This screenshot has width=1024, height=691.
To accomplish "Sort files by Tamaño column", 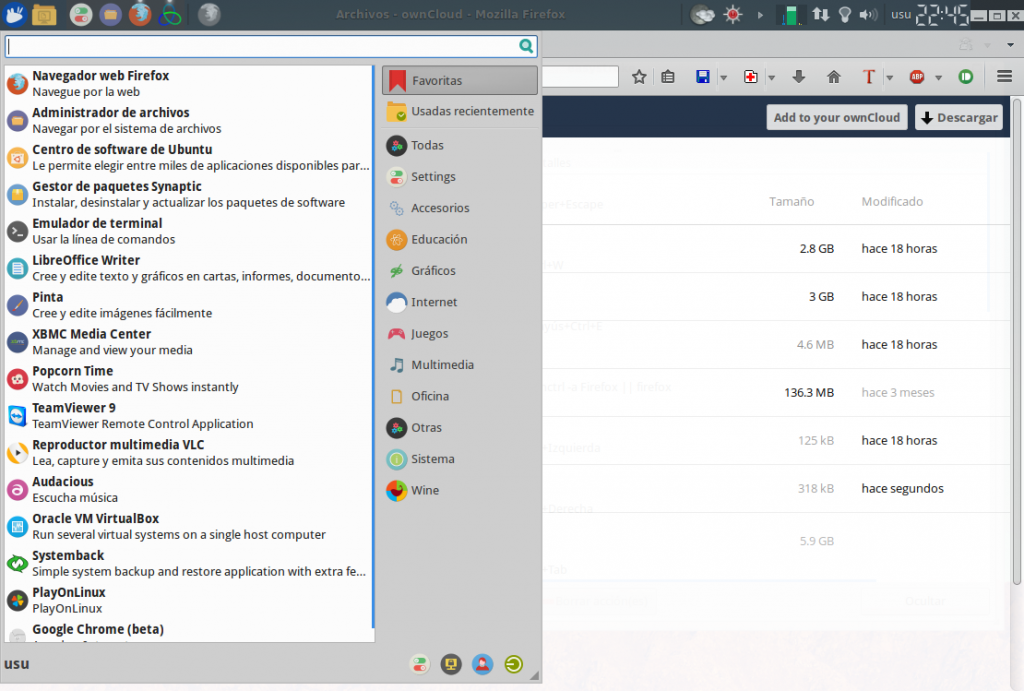I will [791, 201].
